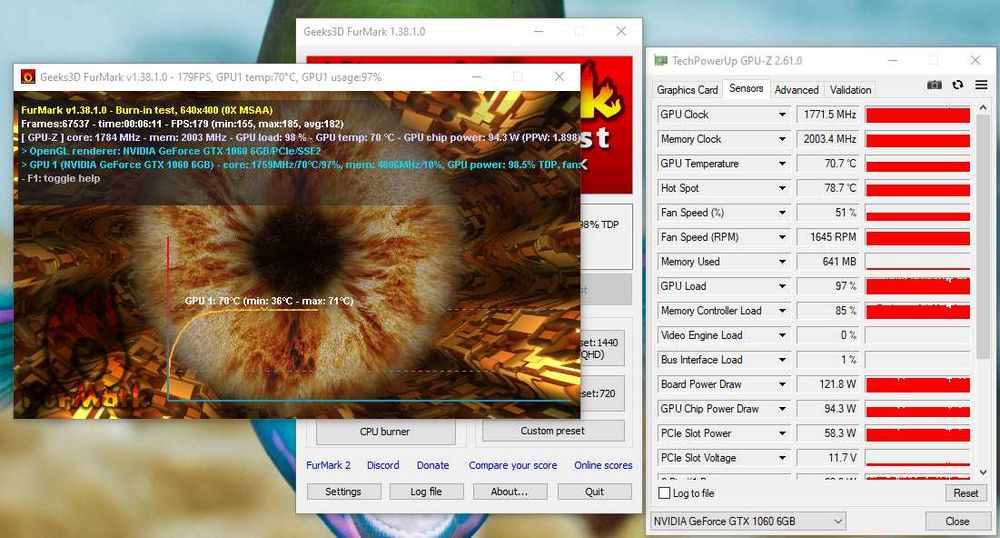This screenshot has height=538, width=1000.
Task: Click the GPU 1 temperature graph label
Action: (268, 301)
